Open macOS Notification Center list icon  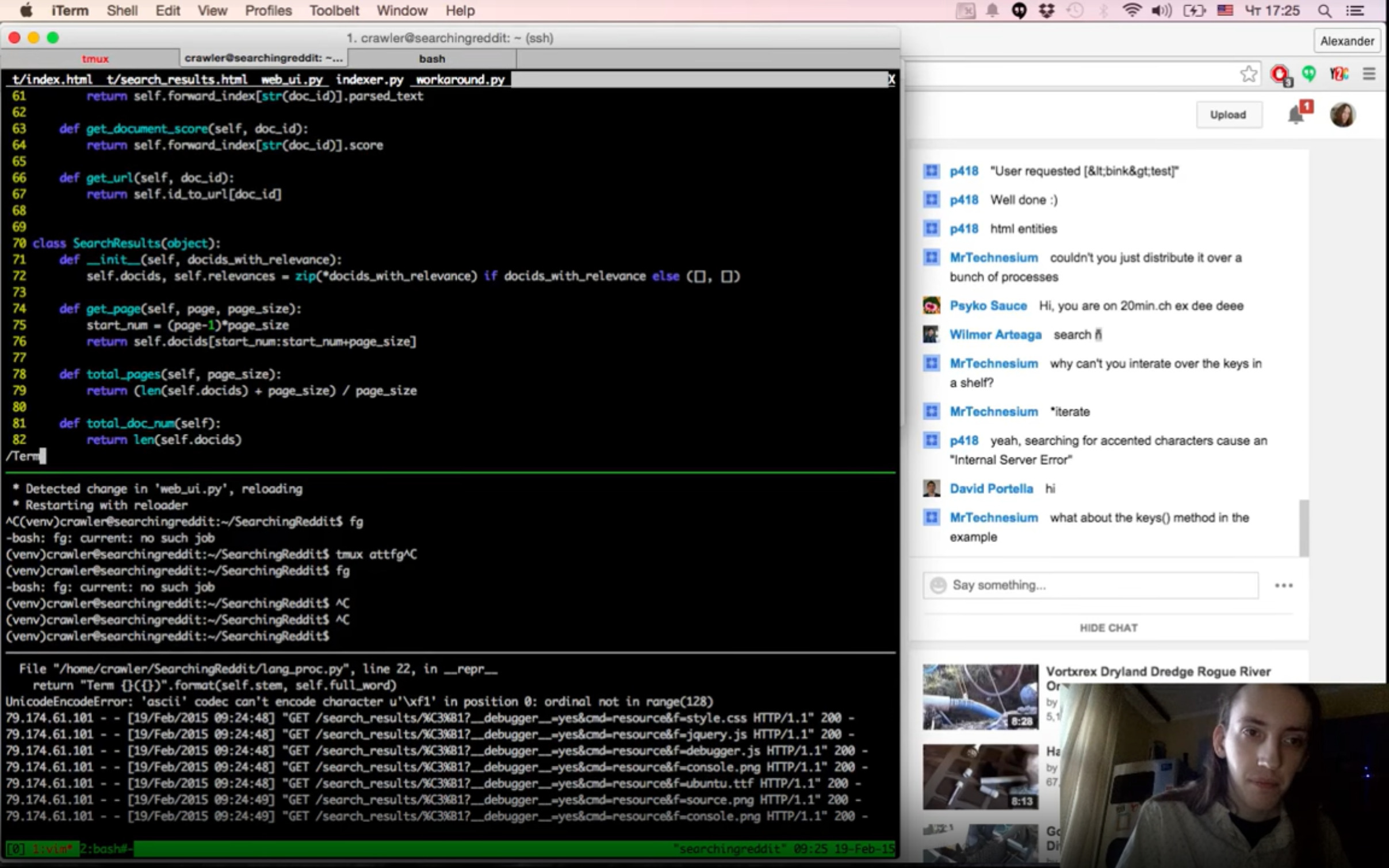click(1355, 10)
